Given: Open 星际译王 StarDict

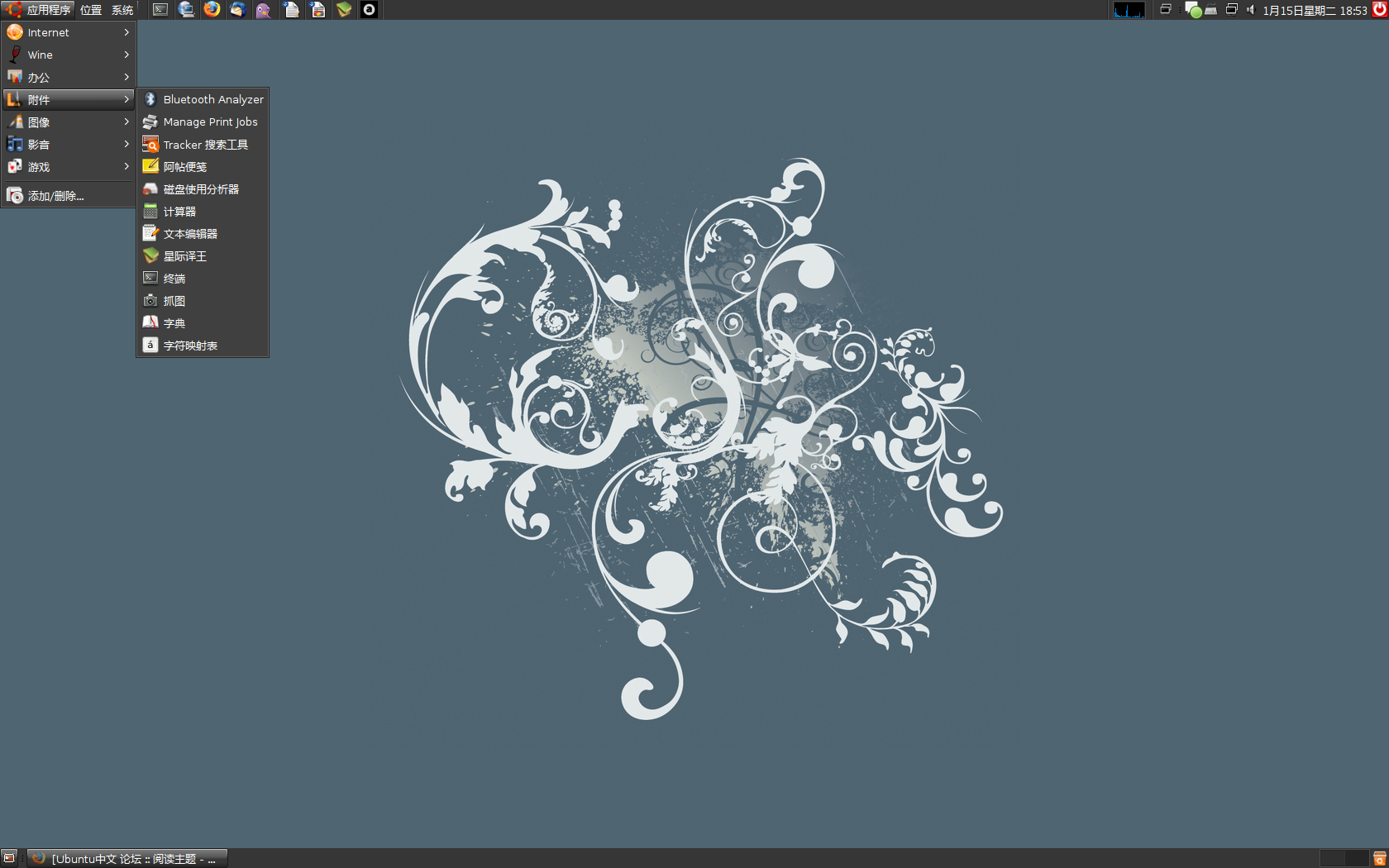Looking at the screenshot, I should [203, 256].
